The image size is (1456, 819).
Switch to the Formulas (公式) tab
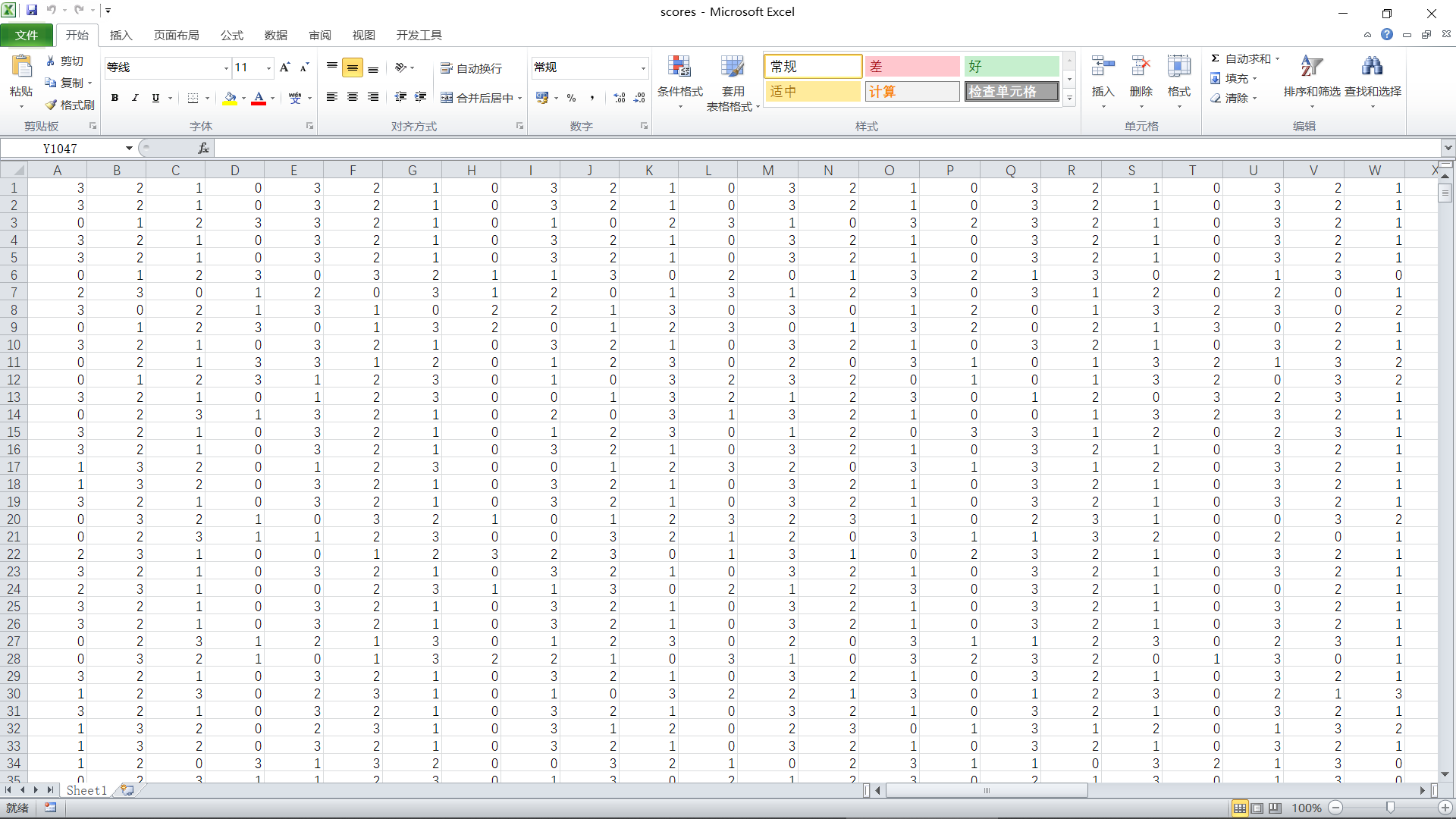(x=232, y=36)
